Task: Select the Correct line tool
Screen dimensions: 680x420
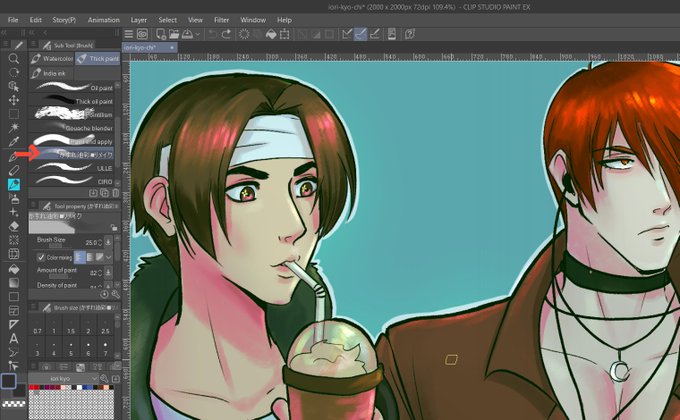Action: [13, 366]
